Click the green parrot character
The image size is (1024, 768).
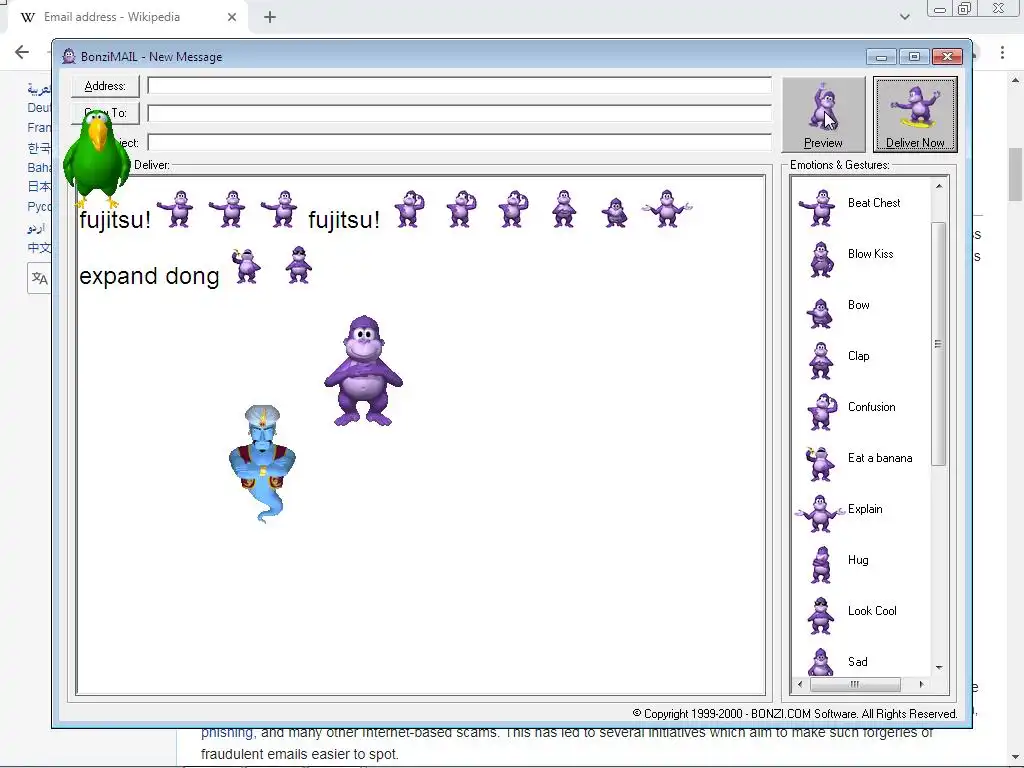coord(97,158)
